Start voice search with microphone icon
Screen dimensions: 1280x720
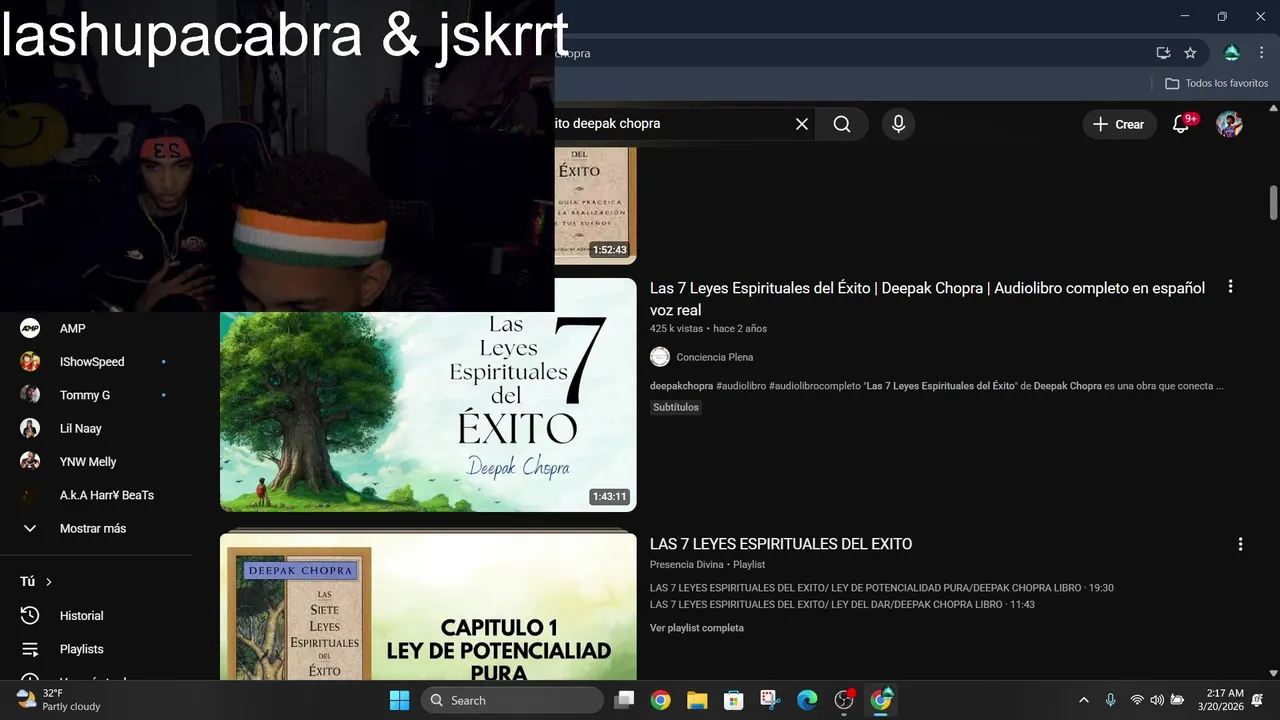coord(898,124)
